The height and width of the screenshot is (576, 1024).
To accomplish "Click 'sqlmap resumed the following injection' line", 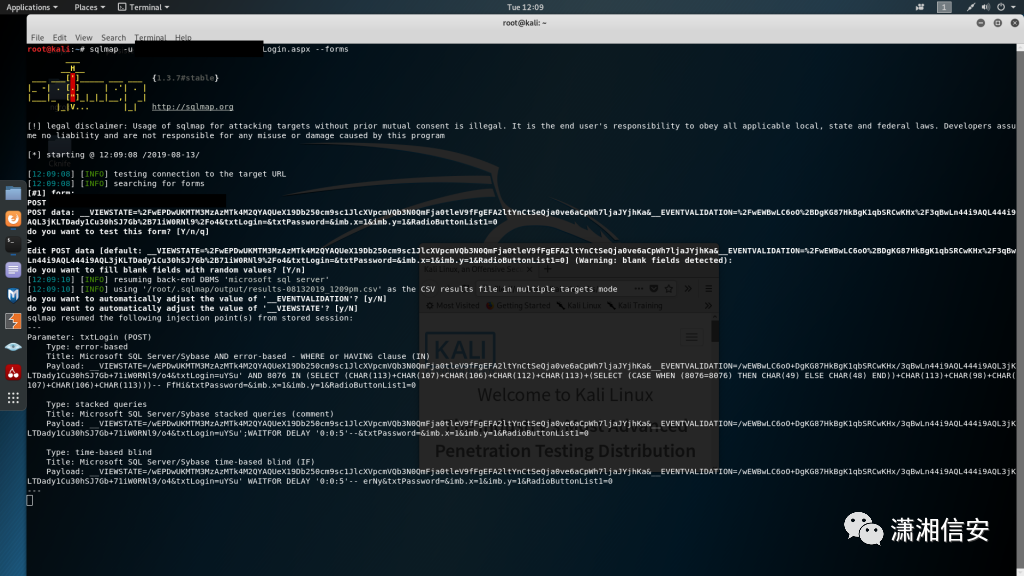I will click(x=190, y=318).
